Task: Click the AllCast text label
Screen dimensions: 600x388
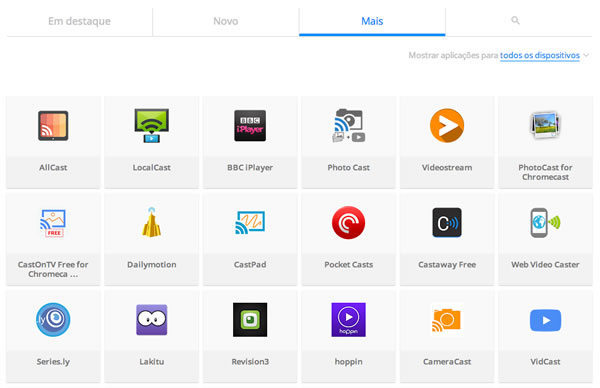Action: [x=53, y=168]
